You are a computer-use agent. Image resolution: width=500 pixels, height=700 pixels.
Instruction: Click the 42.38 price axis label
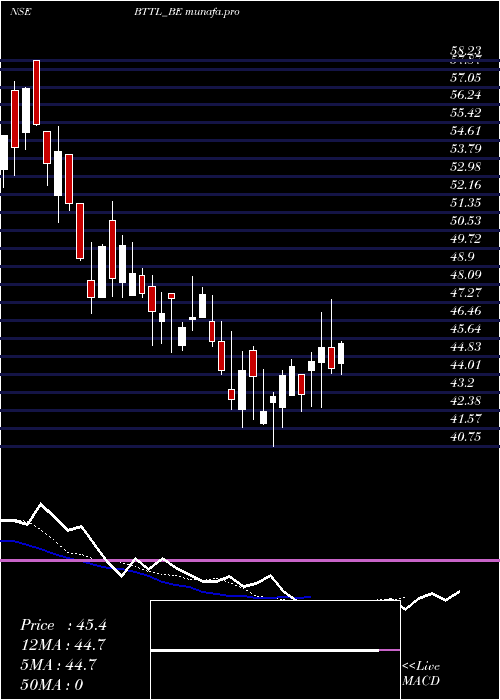pos(466,401)
